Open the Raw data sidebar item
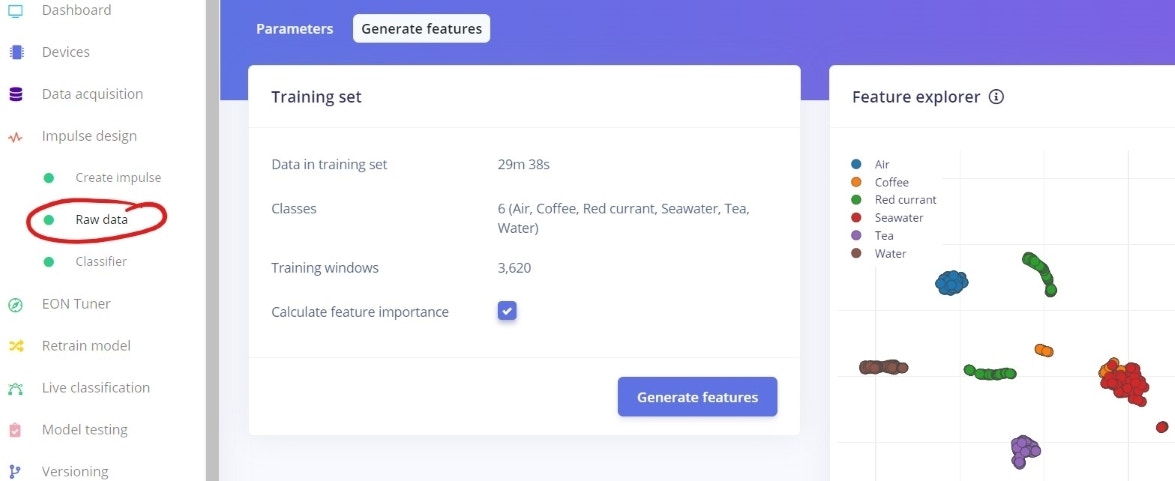 pos(101,220)
